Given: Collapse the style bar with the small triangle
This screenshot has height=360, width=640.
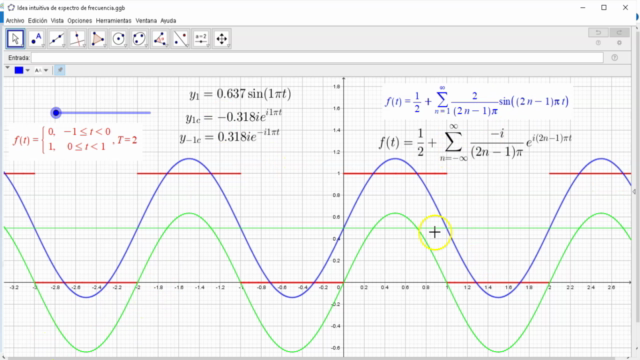Looking at the screenshot, I should click(x=7, y=68).
